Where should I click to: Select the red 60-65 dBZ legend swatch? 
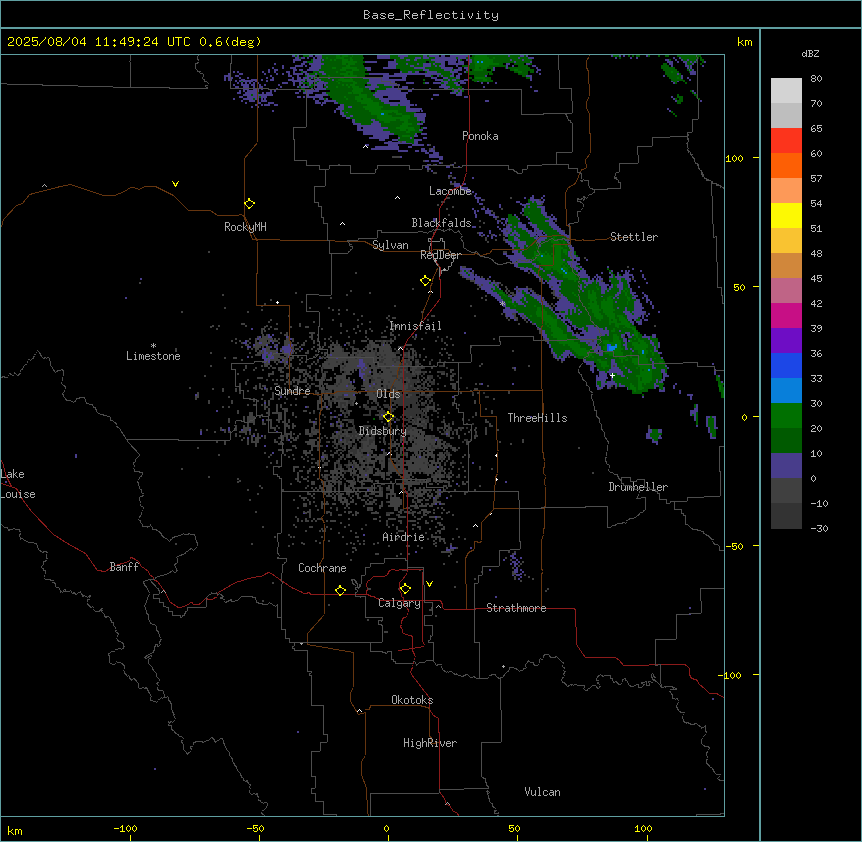click(x=786, y=141)
